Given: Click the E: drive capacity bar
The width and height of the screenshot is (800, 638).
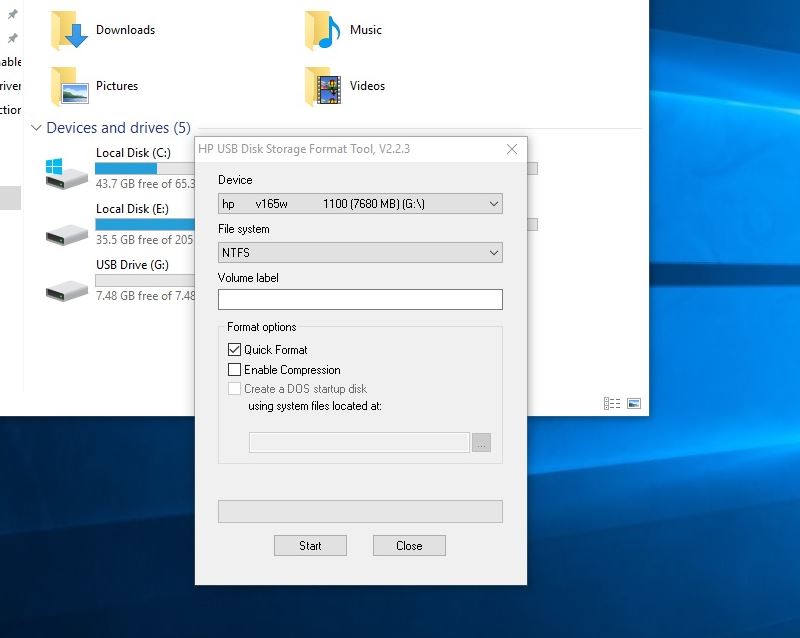Looking at the screenshot, I should (145, 225).
